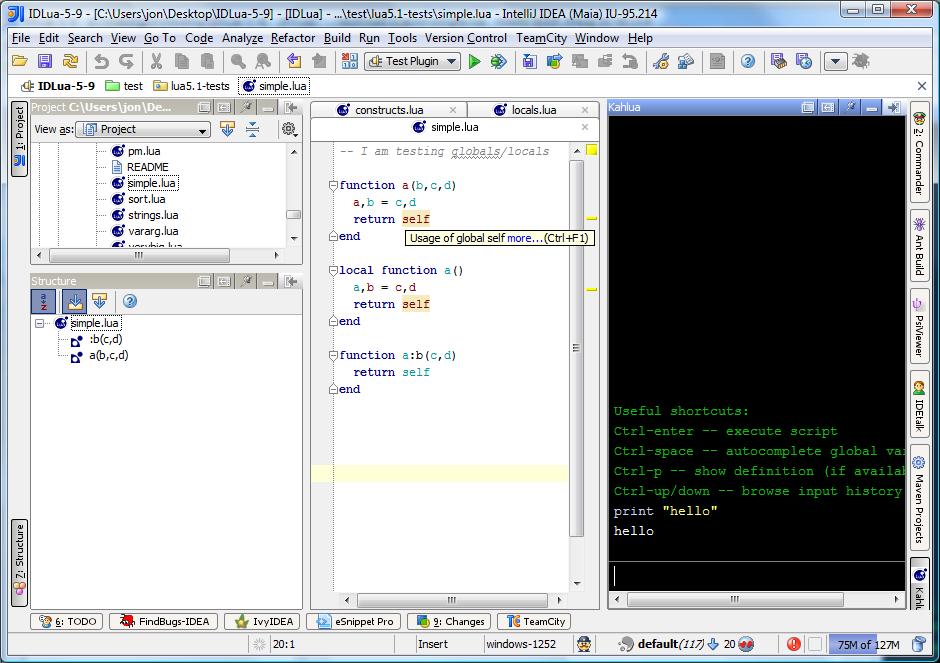The width and height of the screenshot is (940, 663).
Task: Open the TeamCity tool window button
Action: tap(535, 621)
